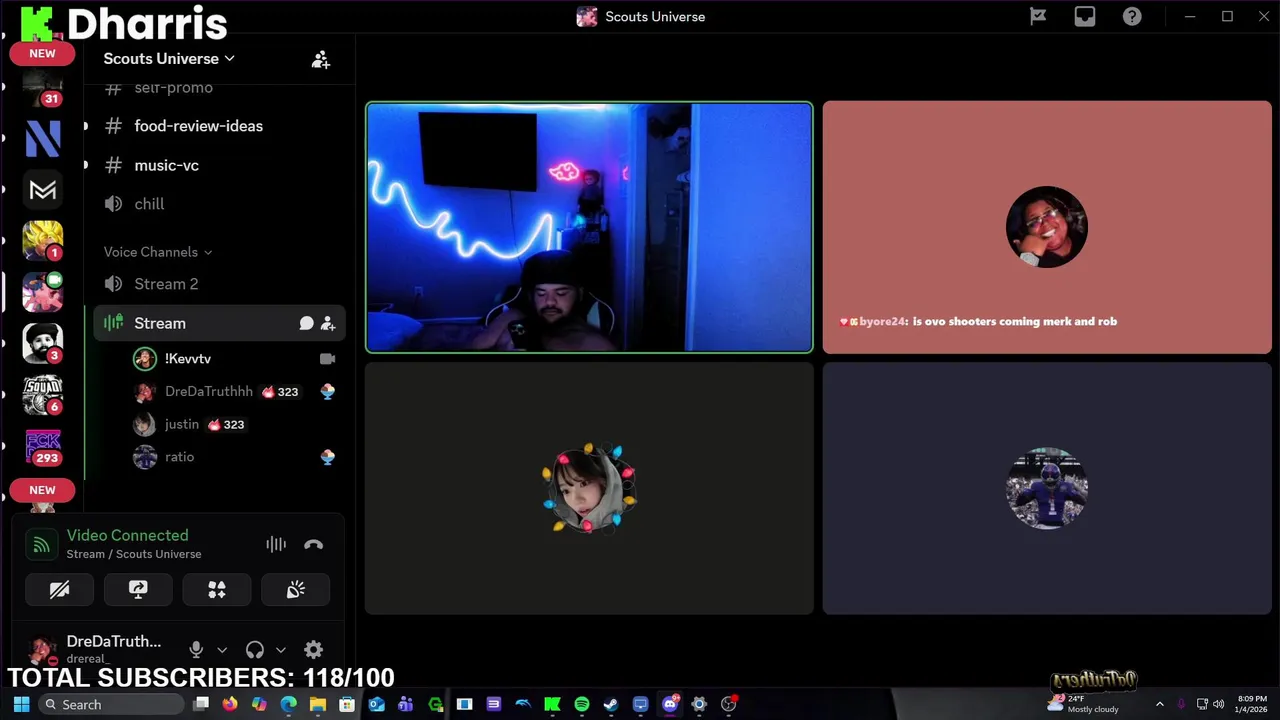Deafen with the headphones toggle
The height and width of the screenshot is (720, 1280).
(x=254, y=650)
